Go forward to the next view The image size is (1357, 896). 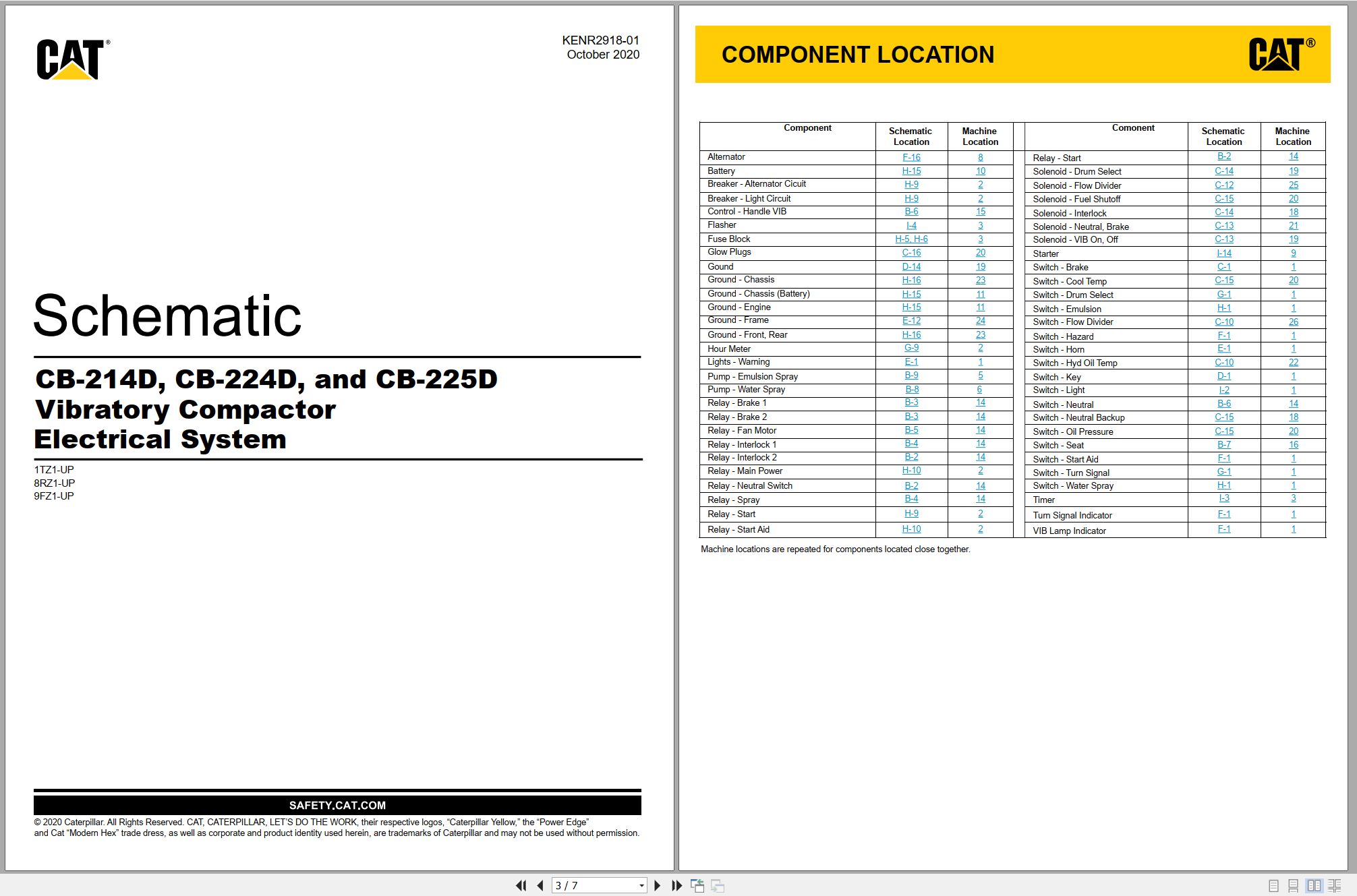click(718, 885)
